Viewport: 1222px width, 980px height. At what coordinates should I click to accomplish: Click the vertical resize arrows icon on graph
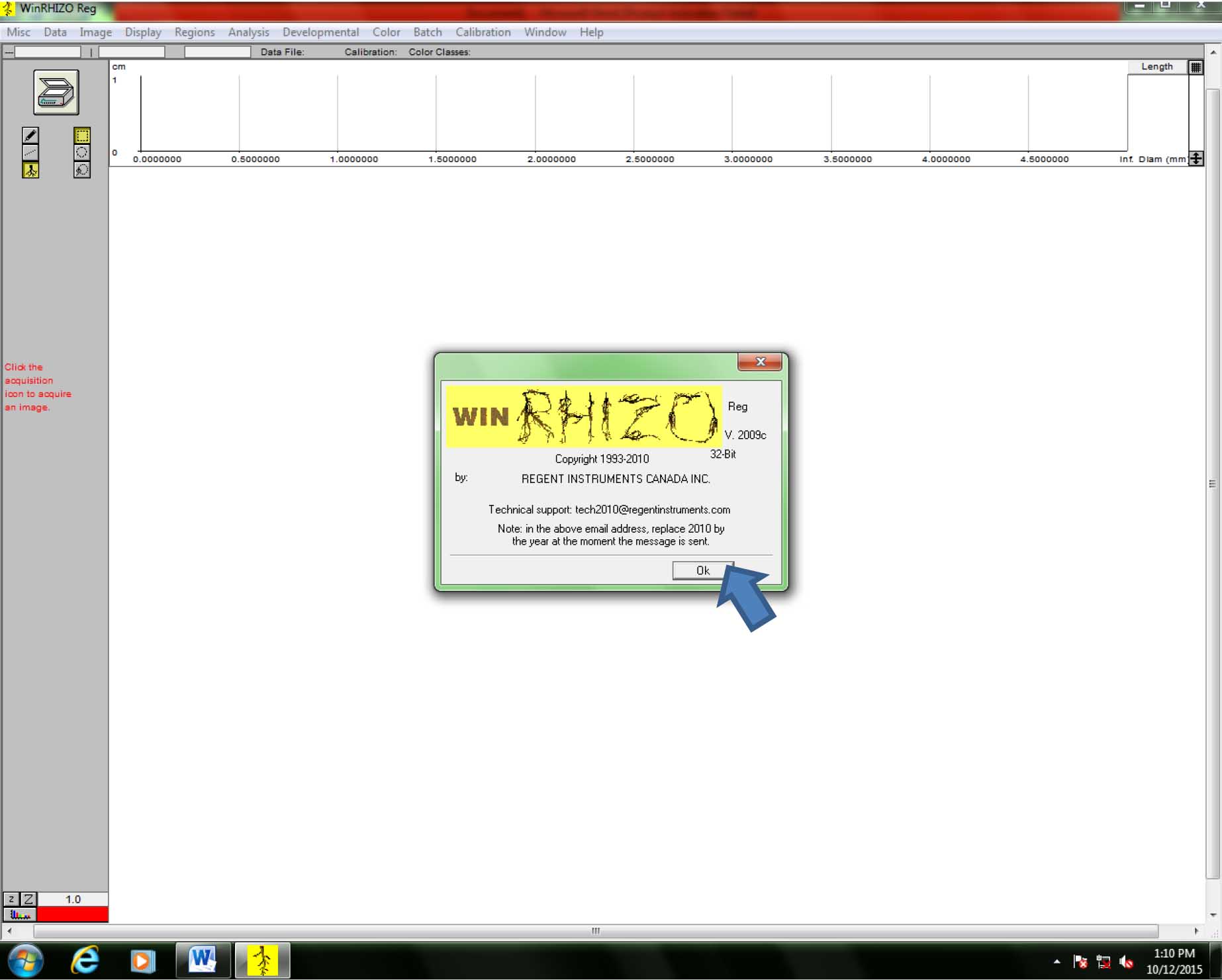1196,158
